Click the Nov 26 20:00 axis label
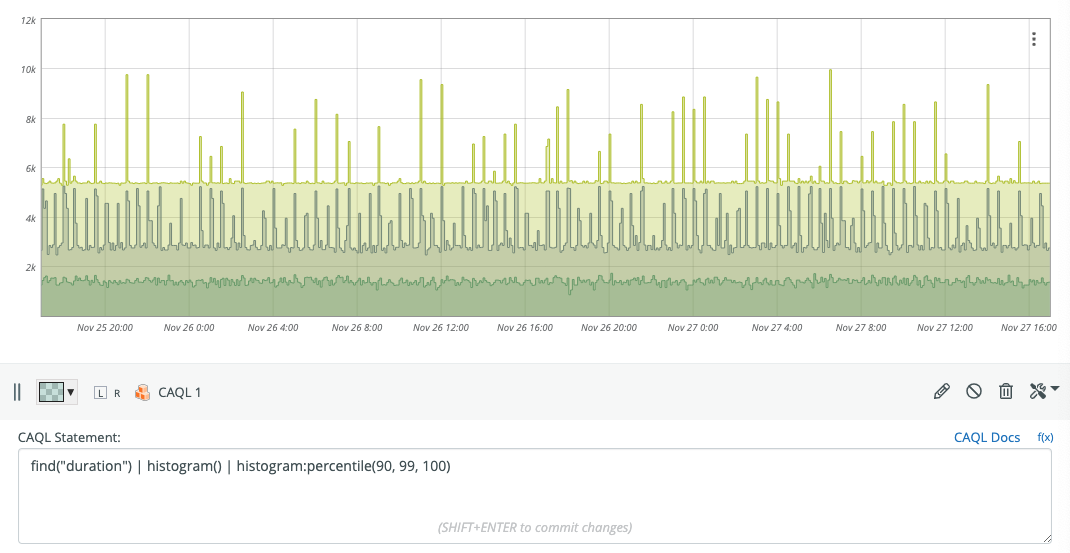This screenshot has width=1070, height=553. (x=609, y=328)
